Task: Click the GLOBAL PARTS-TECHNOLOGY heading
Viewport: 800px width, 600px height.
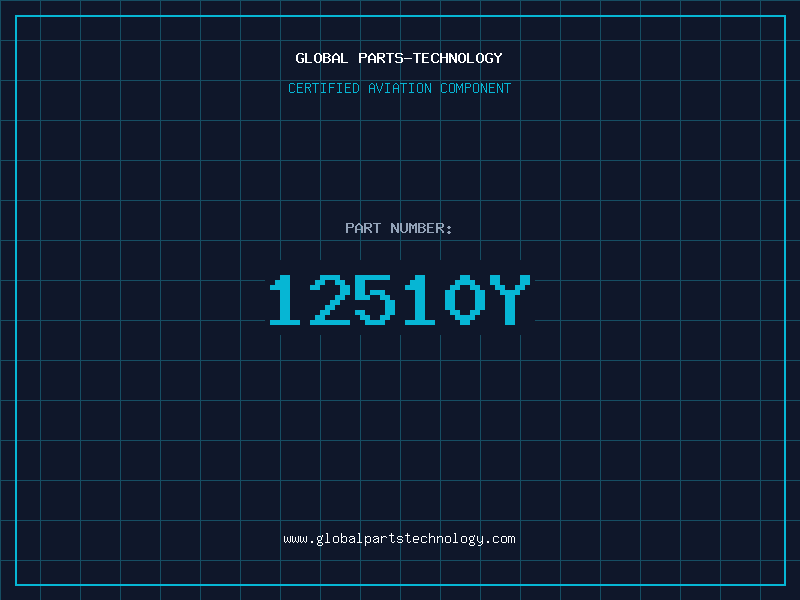Action: click(399, 58)
